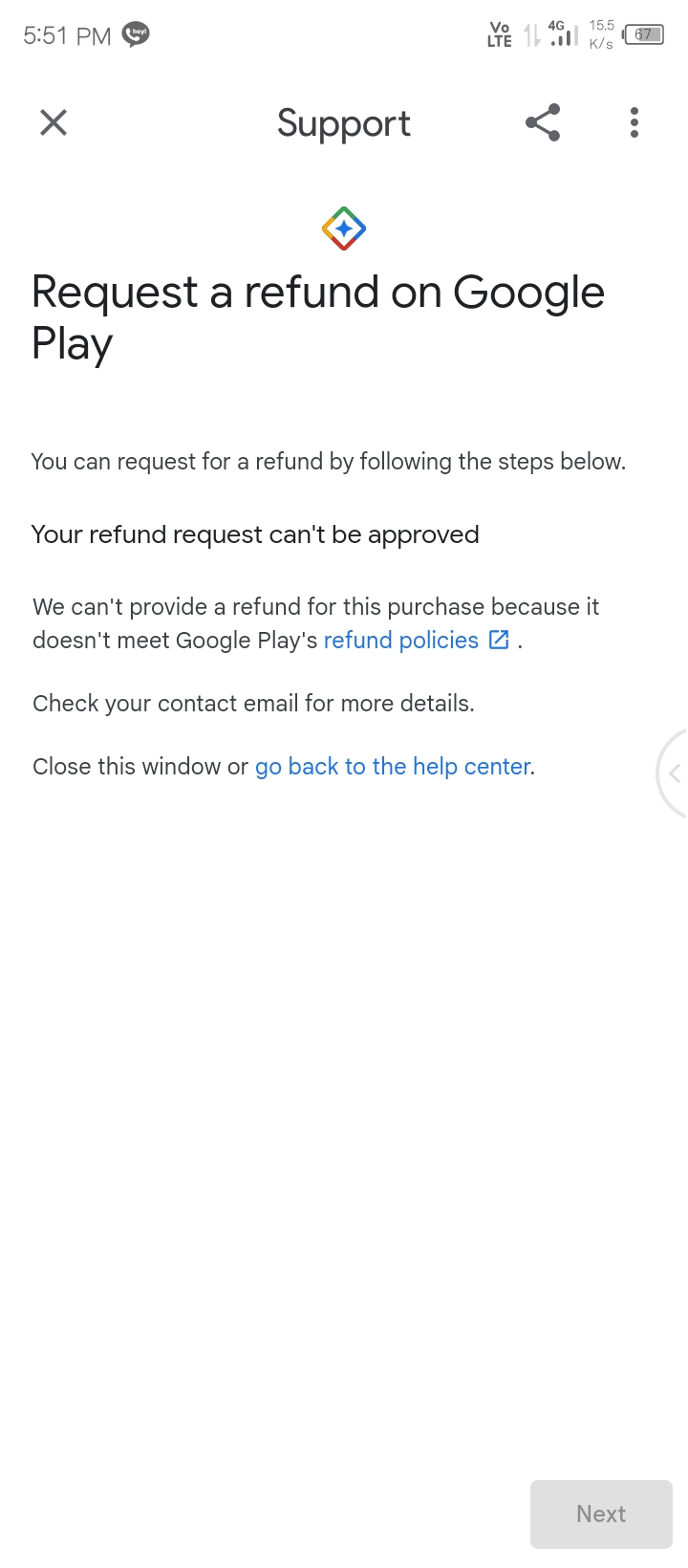The image size is (688, 1568).
Task: Tap the Check your contact email message
Action: 253,704
